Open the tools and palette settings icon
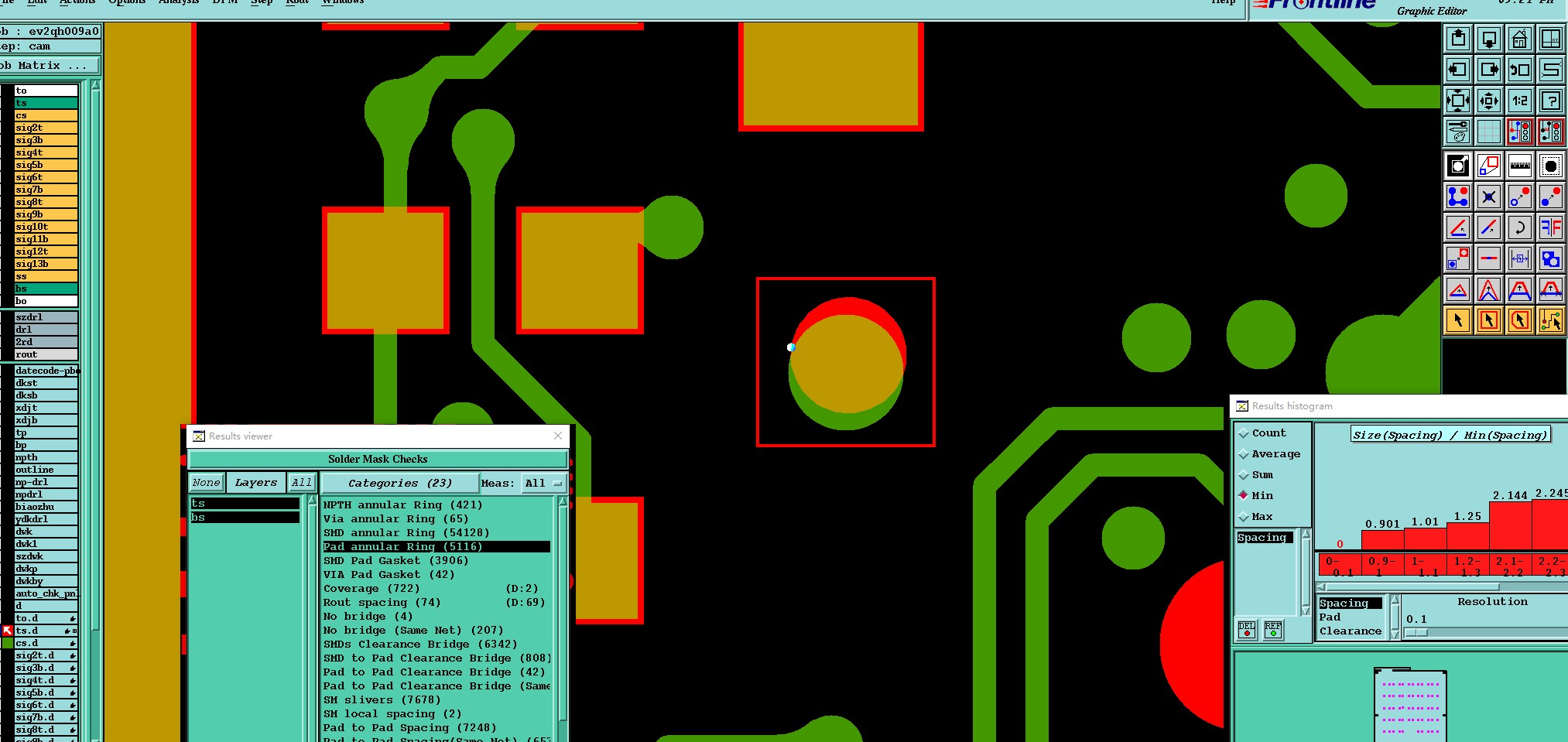1568x742 pixels. [x=1458, y=132]
